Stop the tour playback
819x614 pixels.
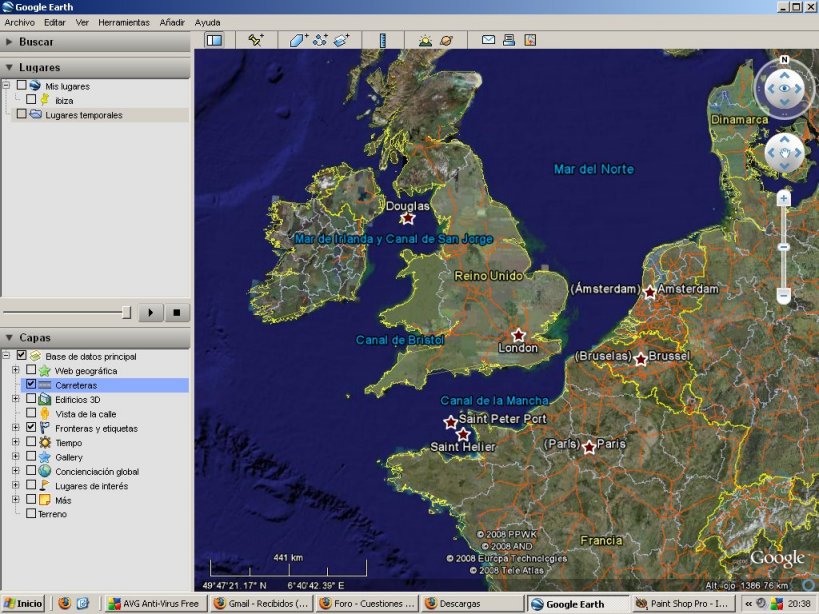(x=177, y=312)
